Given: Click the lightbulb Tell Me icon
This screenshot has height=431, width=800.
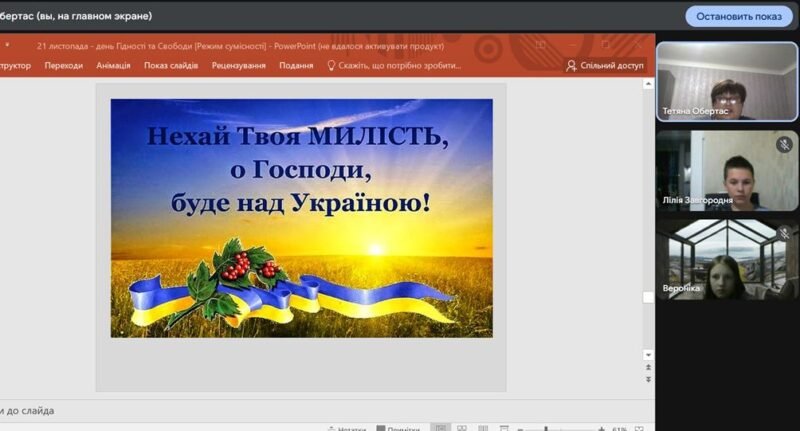Looking at the screenshot, I should tap(329, 66).
